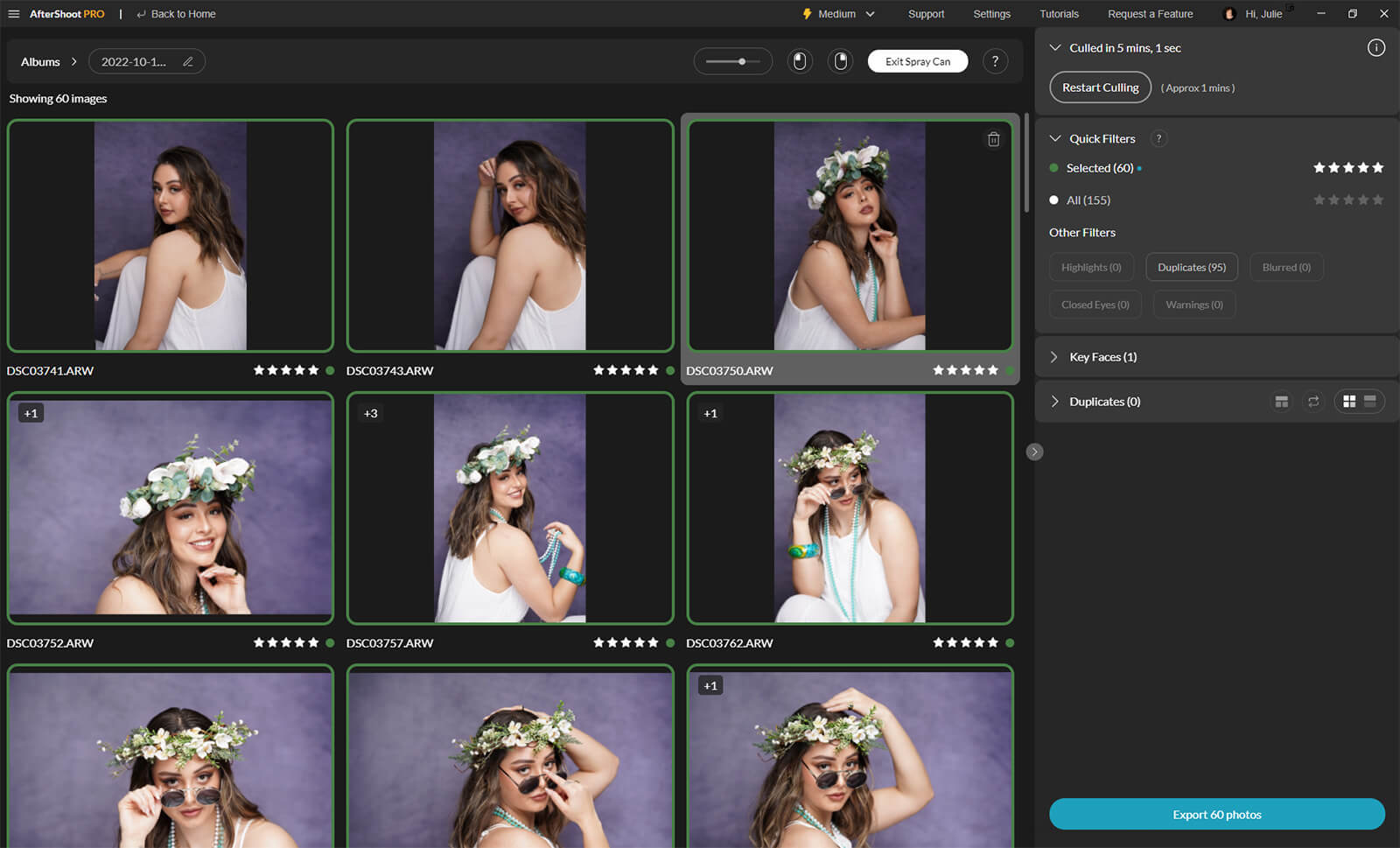Screen dimensions: 1400x848
Task: Switch to grid view layout
Action: click(1348, 402)
